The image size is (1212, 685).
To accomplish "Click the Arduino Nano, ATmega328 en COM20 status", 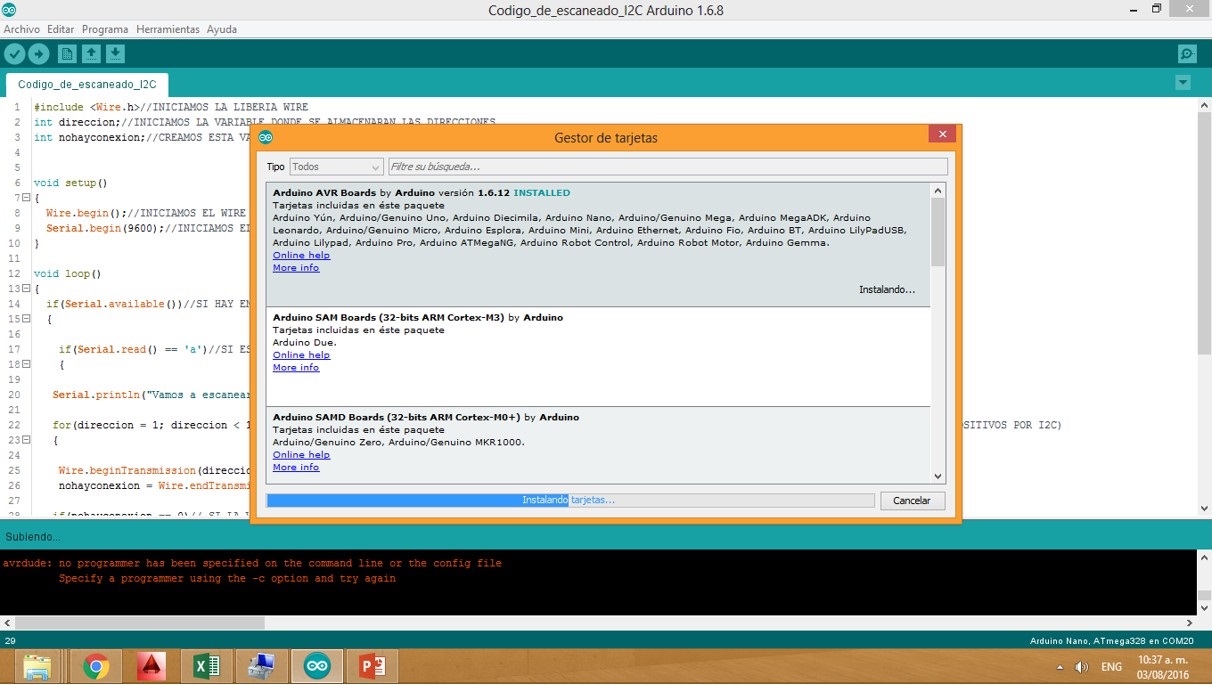I will point(1112,640).
